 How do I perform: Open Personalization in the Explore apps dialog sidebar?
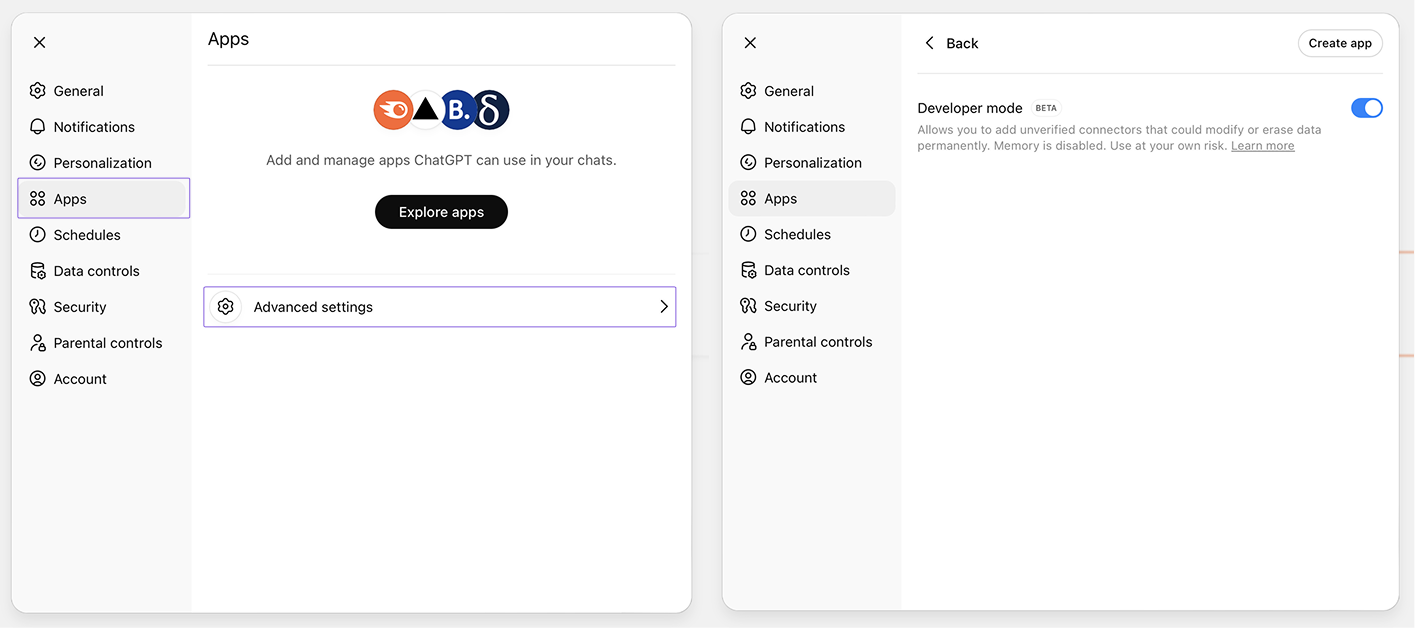[102, 163]
